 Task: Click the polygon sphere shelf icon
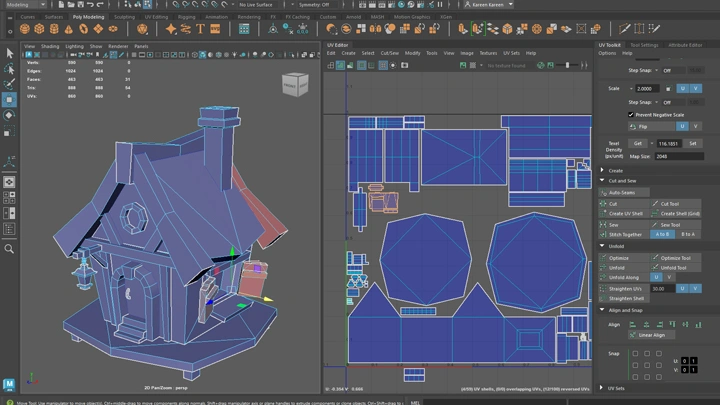click(x=25, y=29)
